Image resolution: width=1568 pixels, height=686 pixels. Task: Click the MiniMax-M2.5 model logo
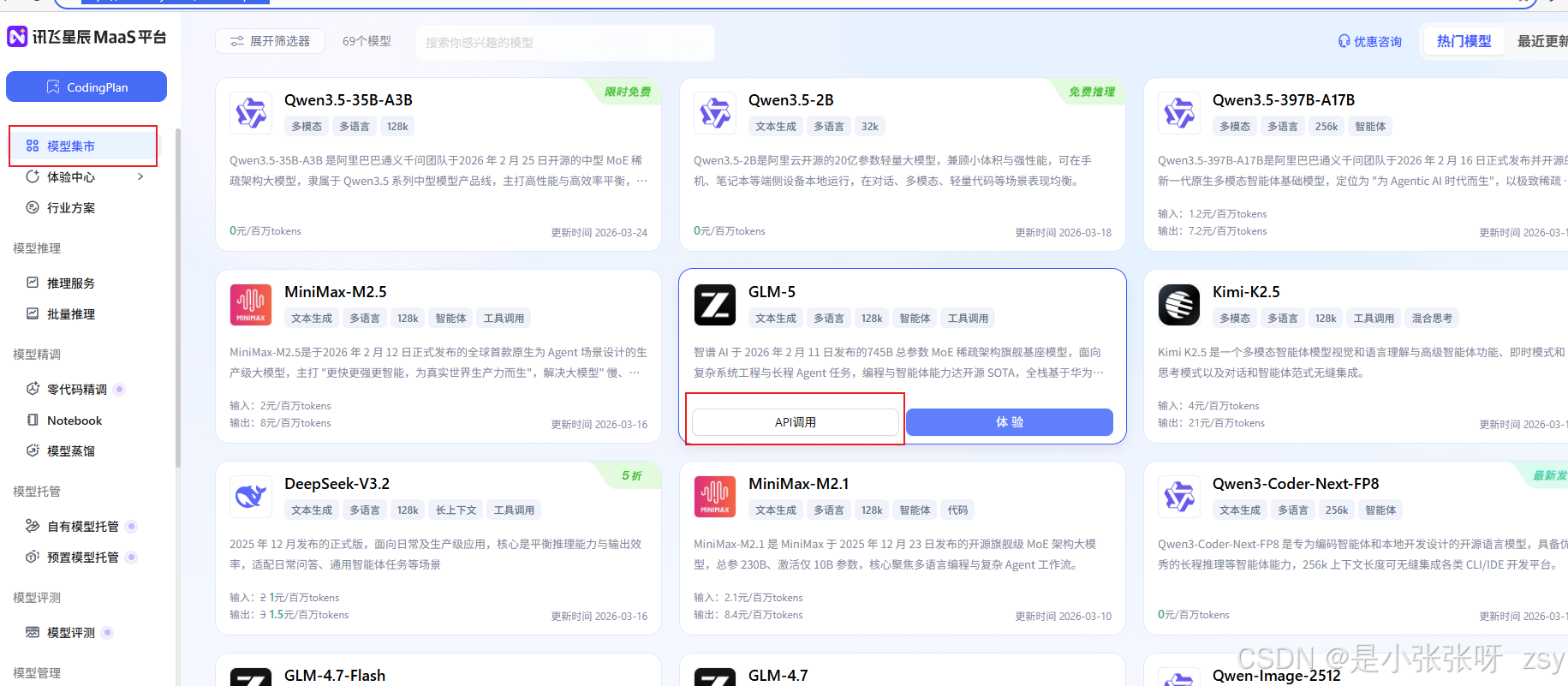(251, 305)
